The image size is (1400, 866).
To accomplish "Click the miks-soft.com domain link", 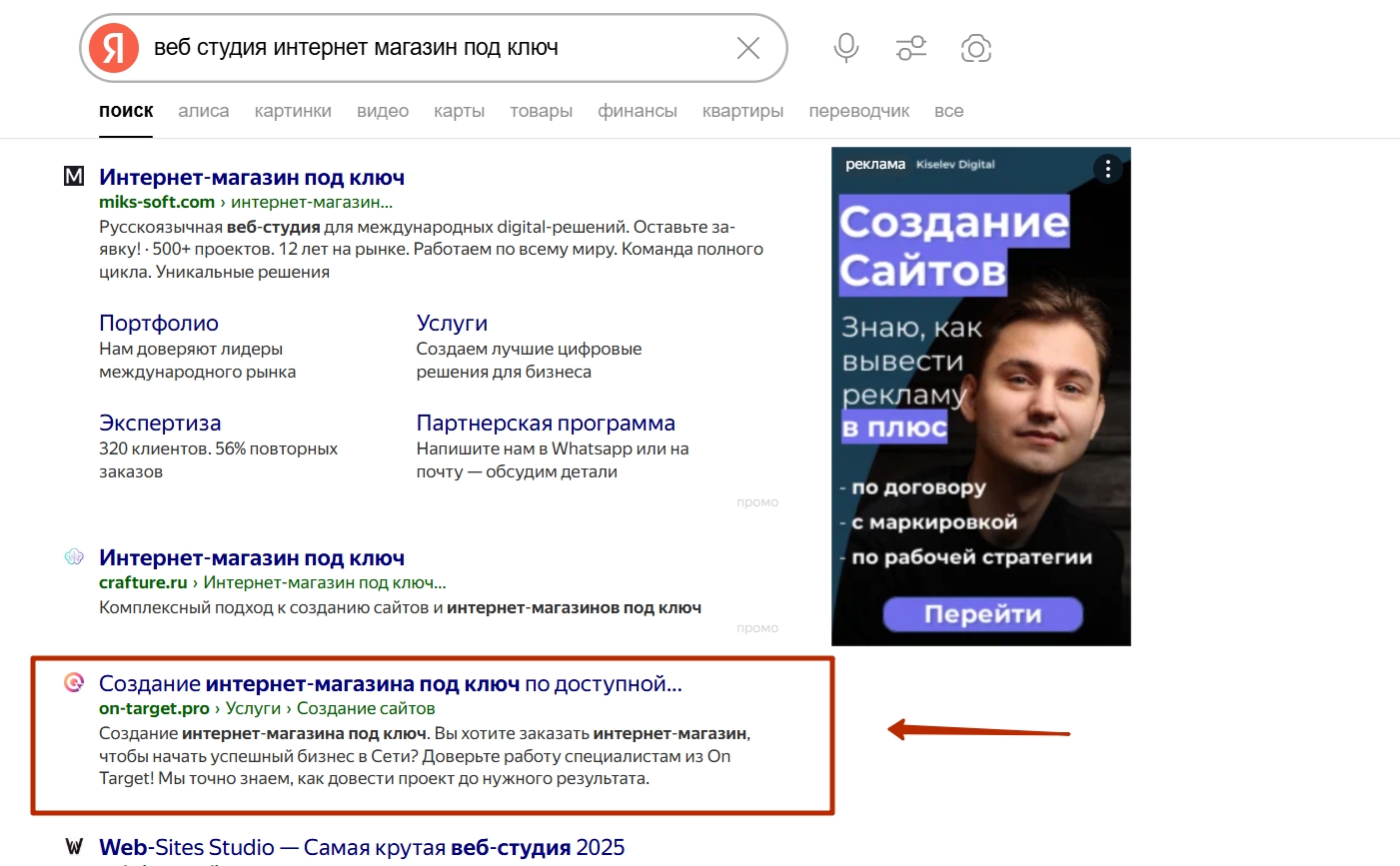I will (157, 202).
